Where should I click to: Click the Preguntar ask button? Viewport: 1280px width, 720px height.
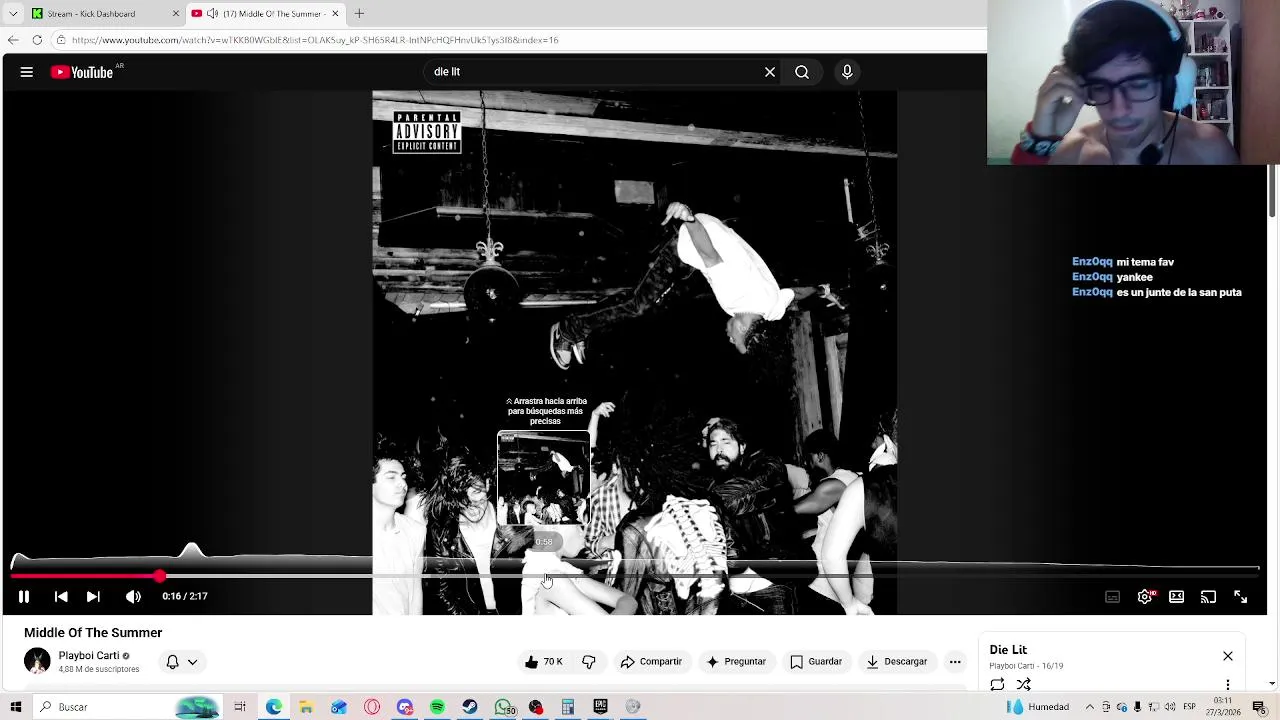736,662
